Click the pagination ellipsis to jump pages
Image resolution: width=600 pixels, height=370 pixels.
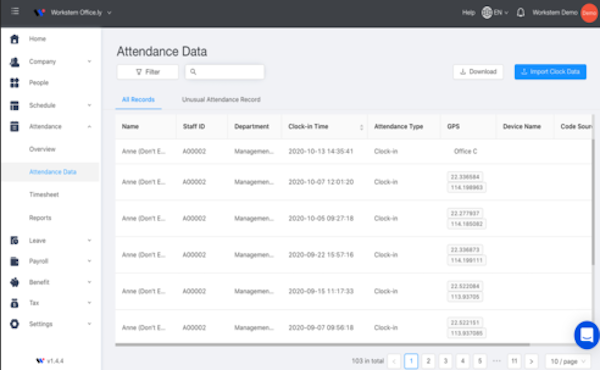497,361
